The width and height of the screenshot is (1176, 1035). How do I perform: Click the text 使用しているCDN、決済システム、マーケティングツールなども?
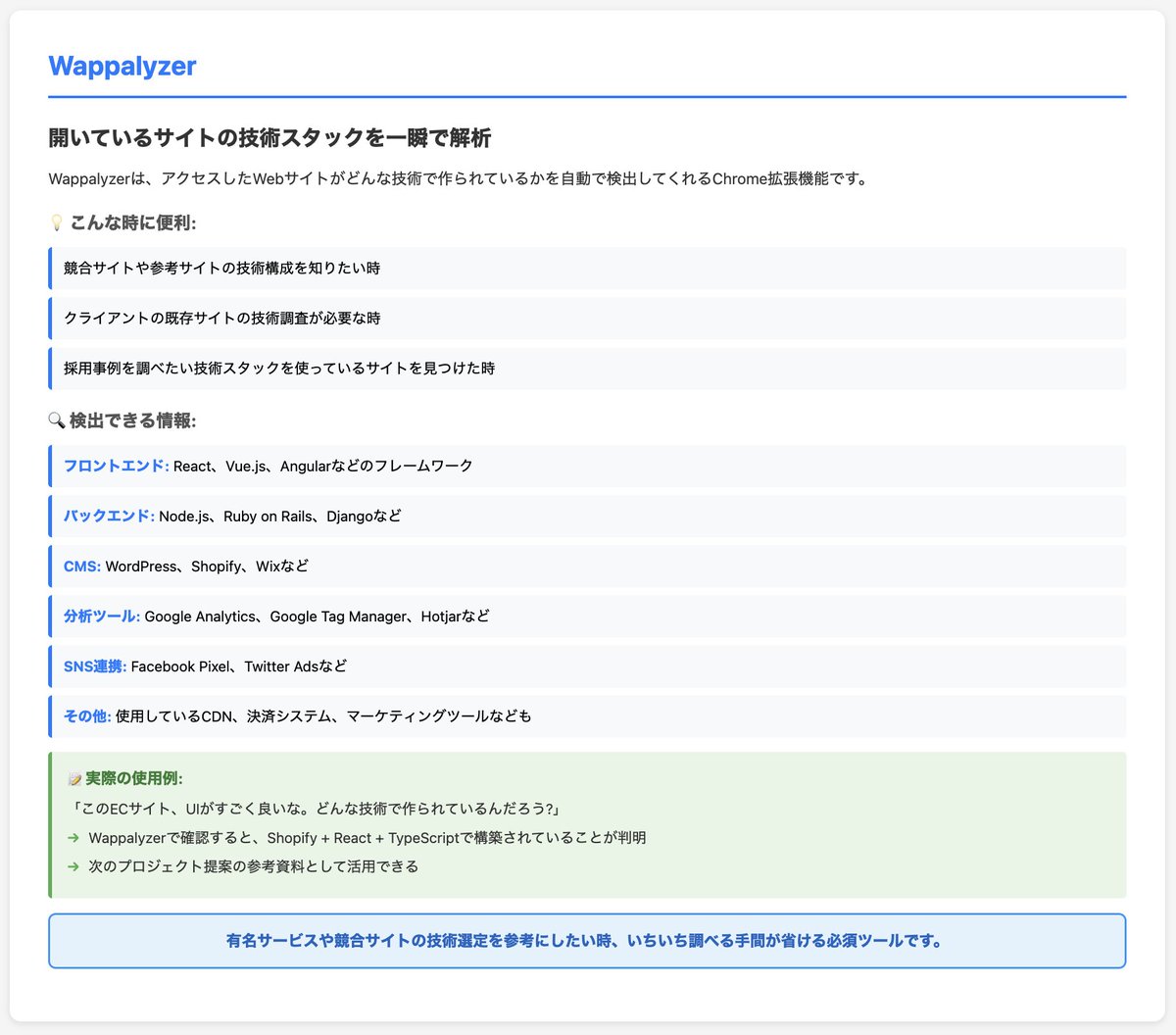coord(323,716)
